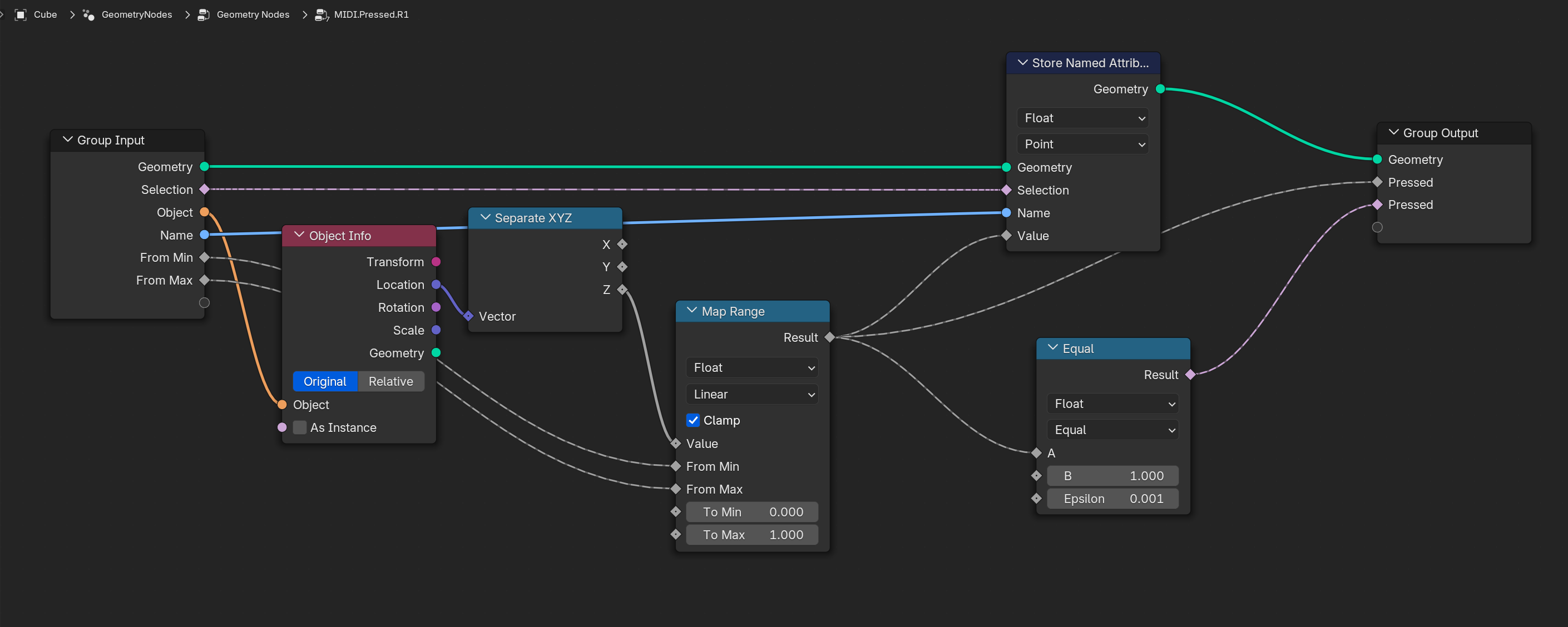This screenshot has width=1568, height=627.
Task: Click the From Min input socket on Map Range
Action: coord(676,466)
